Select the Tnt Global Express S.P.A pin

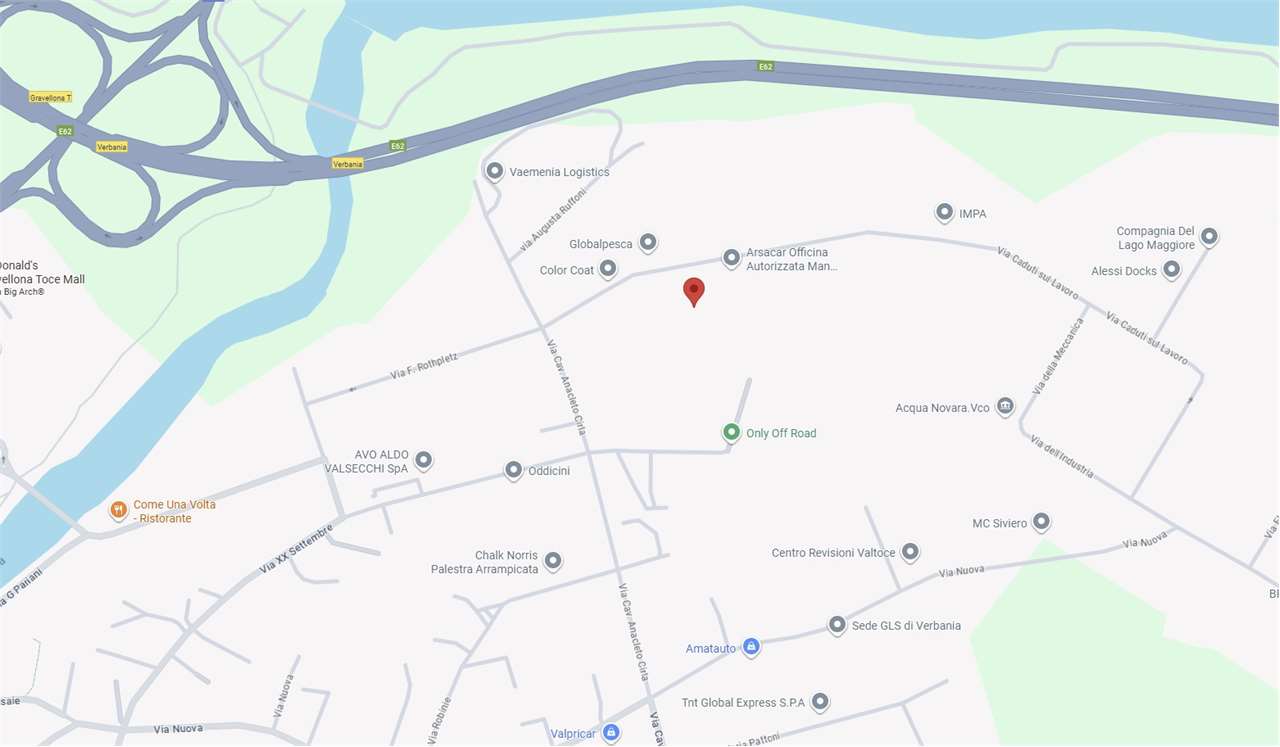tap(820, 702)
